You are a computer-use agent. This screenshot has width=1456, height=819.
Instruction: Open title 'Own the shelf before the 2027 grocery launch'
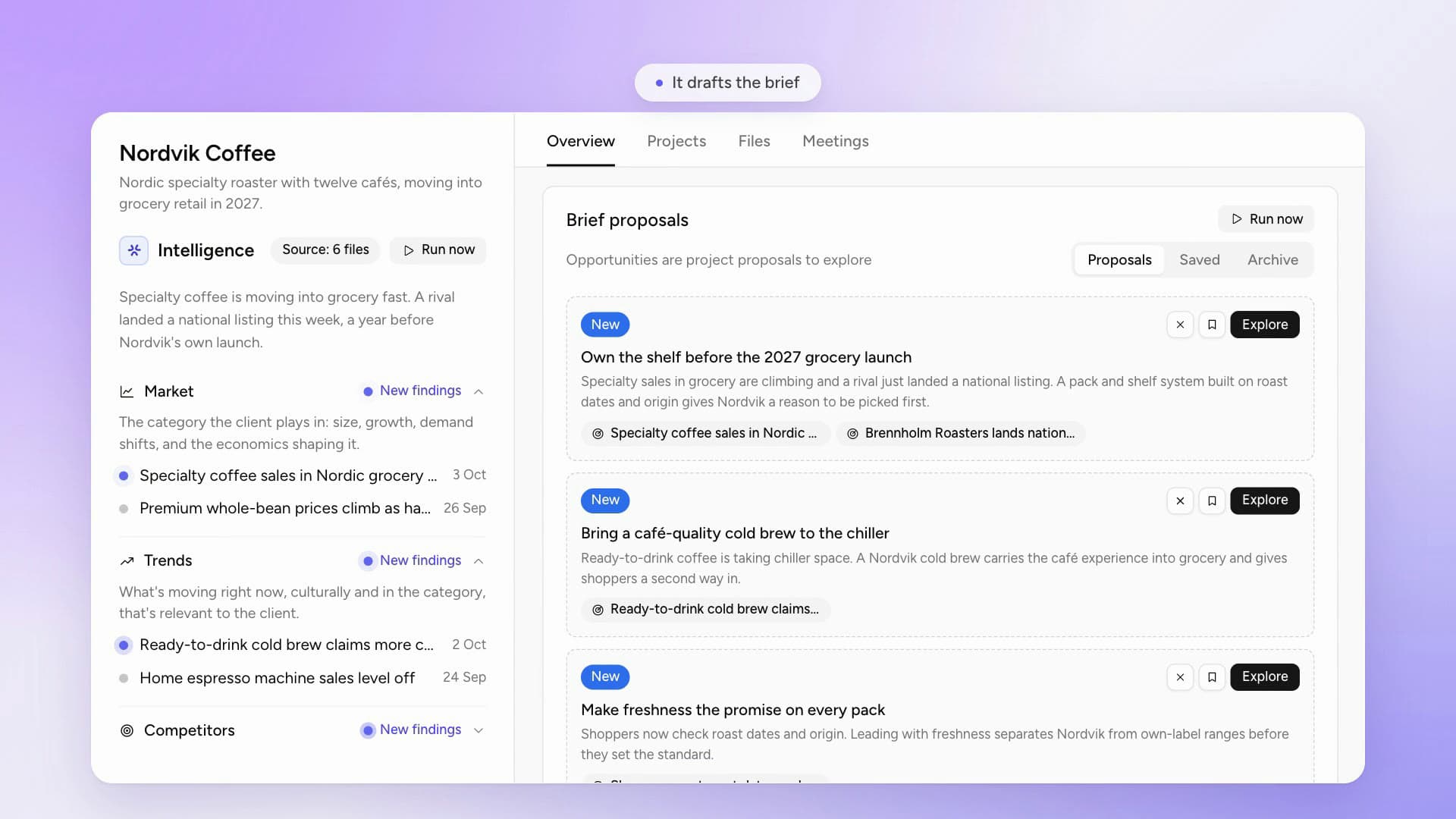pos(746,358)
